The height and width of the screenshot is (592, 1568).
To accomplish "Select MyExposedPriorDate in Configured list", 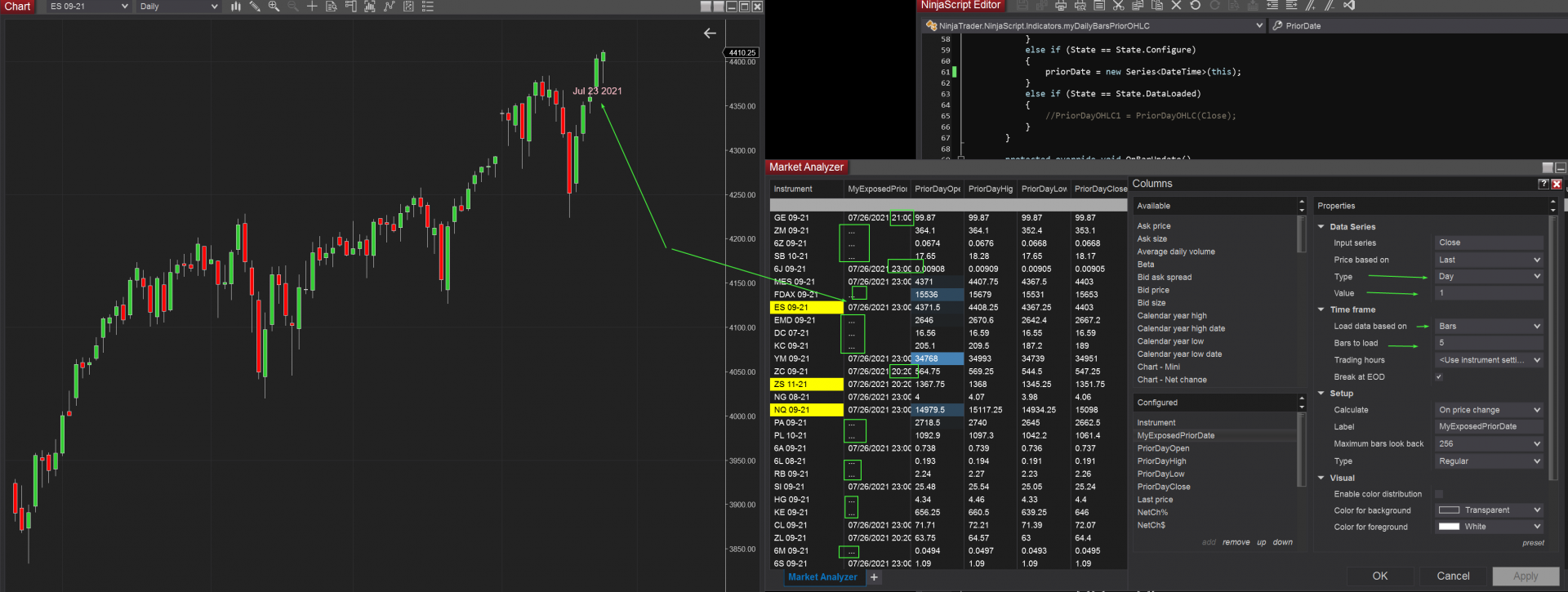I will (1215, 436).
